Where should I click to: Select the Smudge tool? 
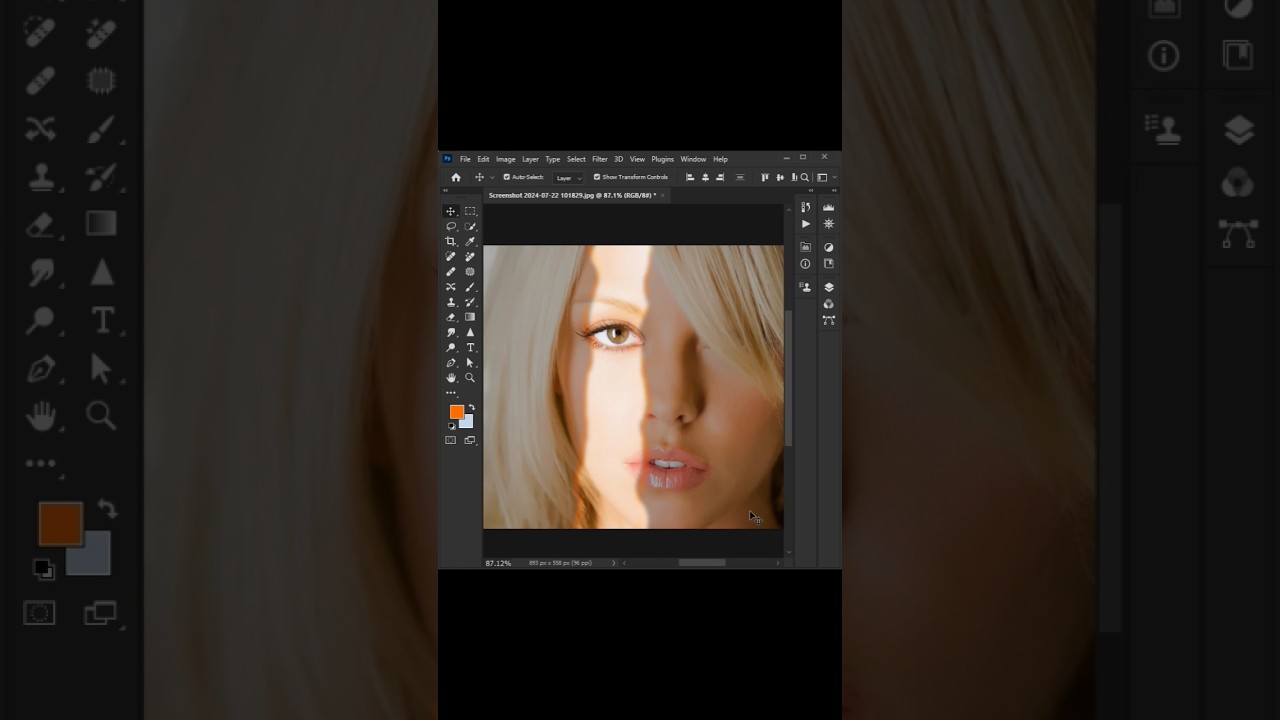(451, 332)
